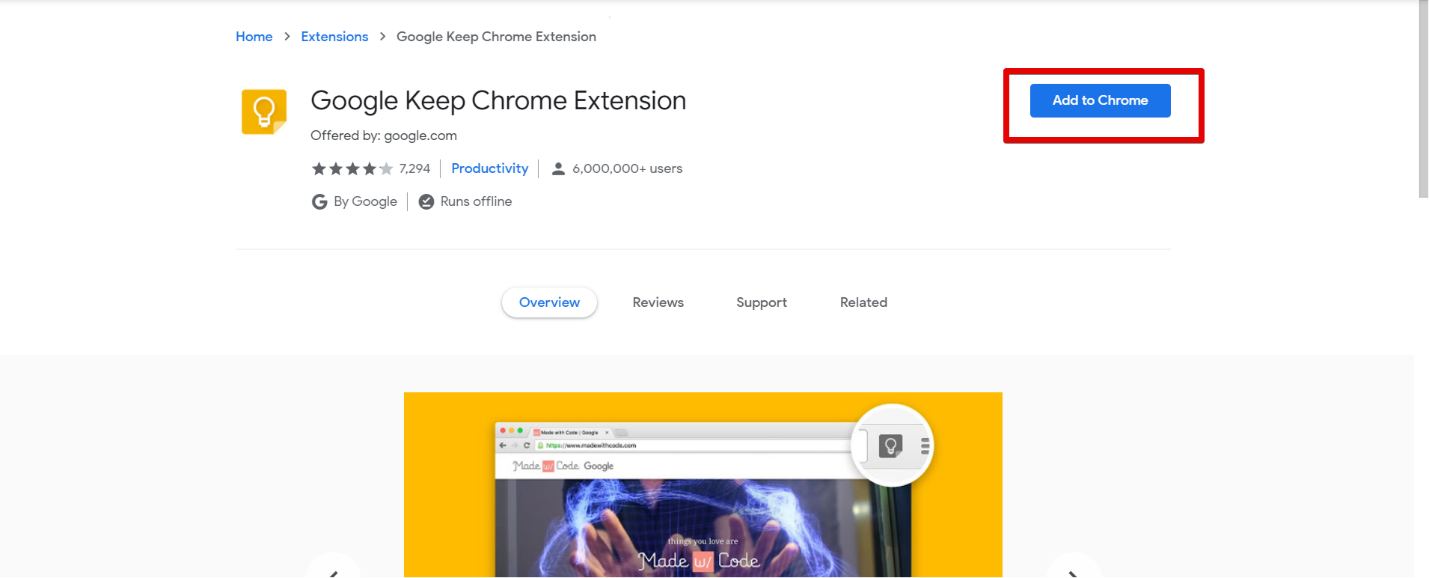Select the Overview tab
1429x578 pixels.
549,302
